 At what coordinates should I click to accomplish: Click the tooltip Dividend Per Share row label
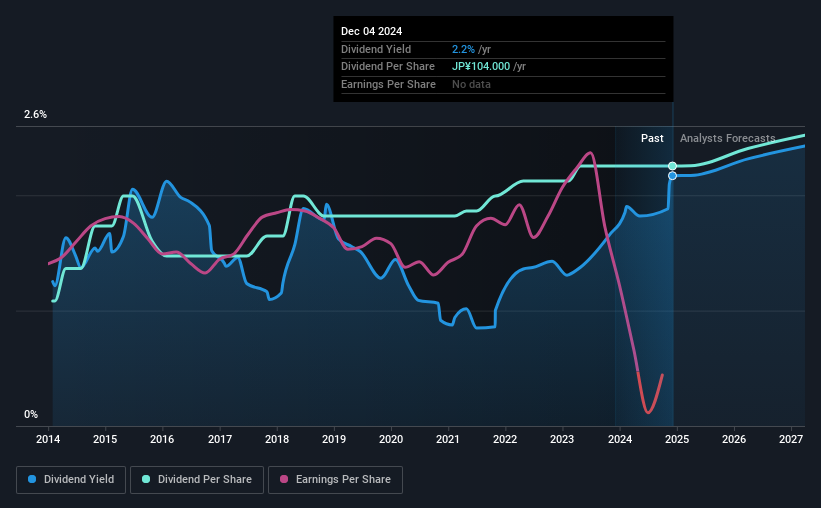tap(387, 67)
